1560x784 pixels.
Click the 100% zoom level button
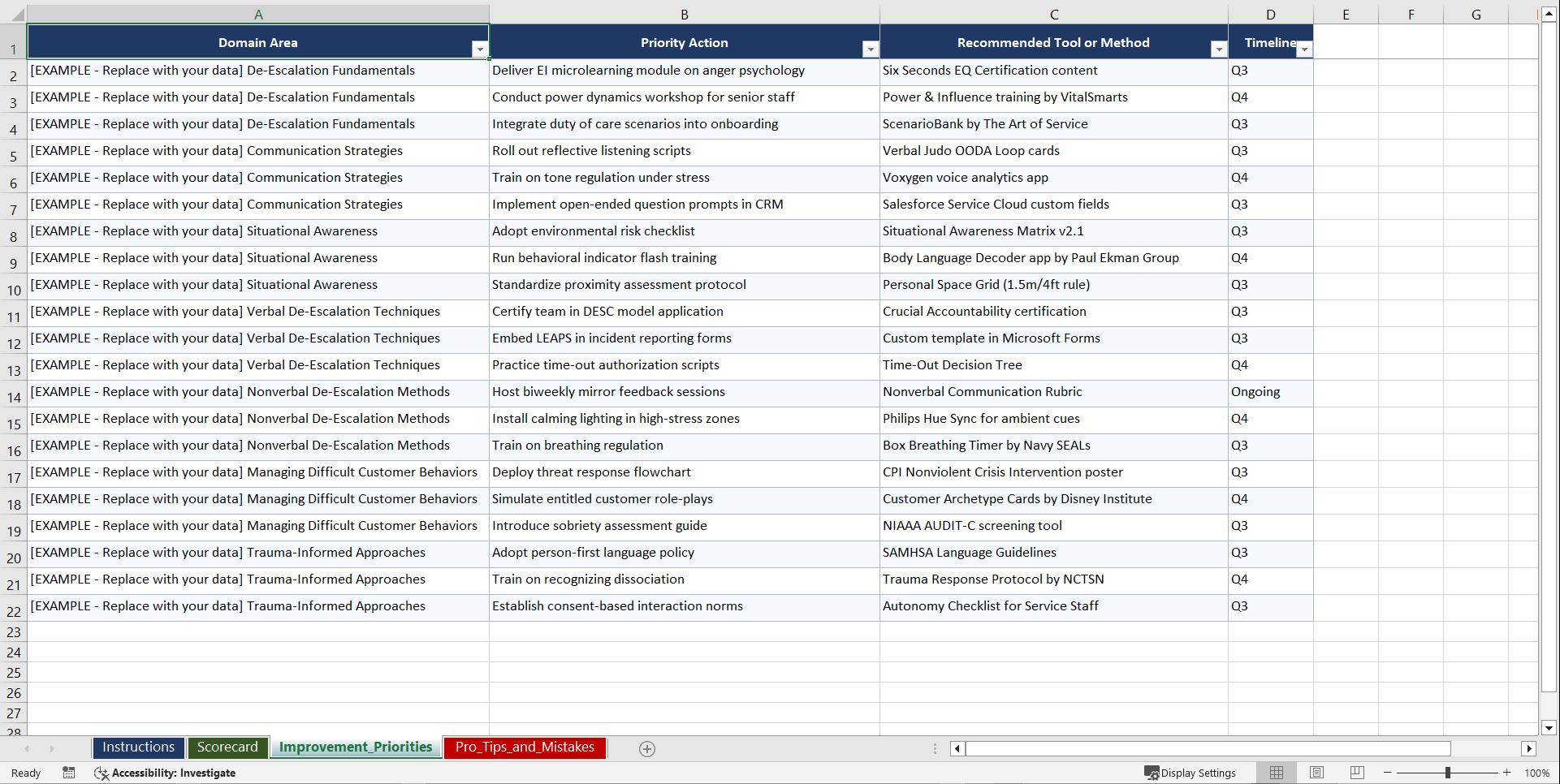point(1537,773)
